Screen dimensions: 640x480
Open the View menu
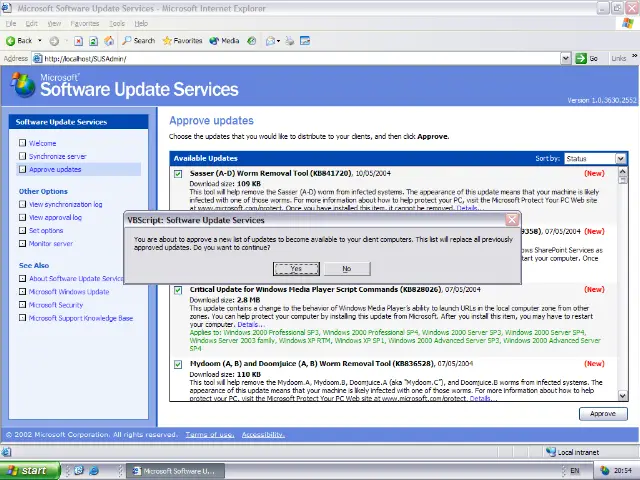tap(54, 24)
